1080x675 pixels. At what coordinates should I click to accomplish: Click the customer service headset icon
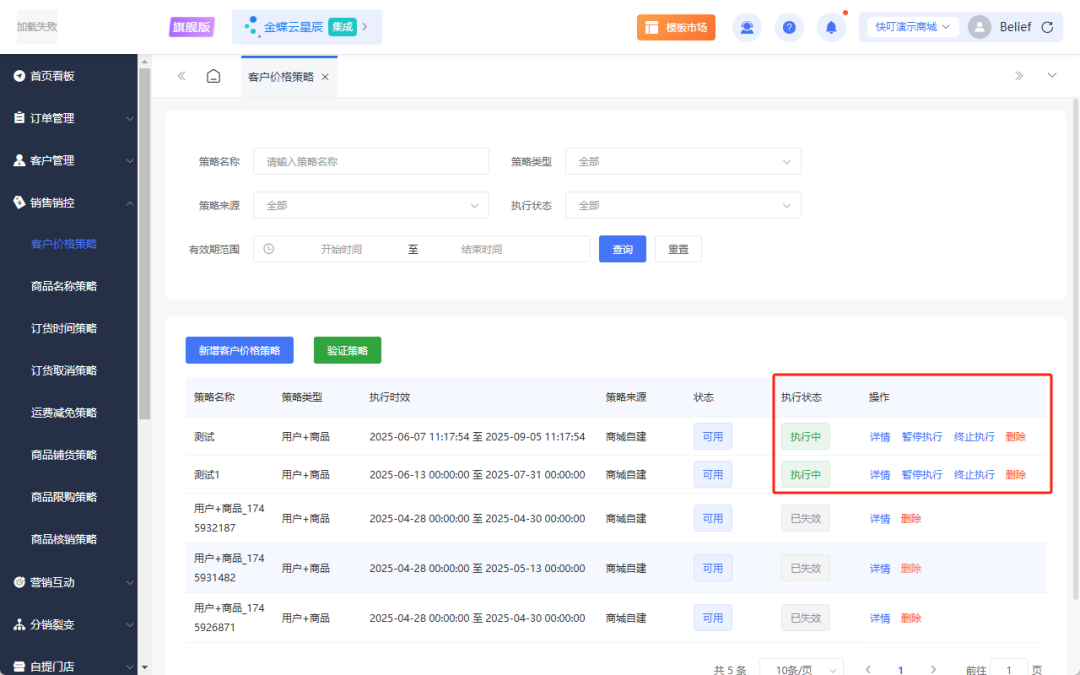pyautogui.click(x=747, y=27)
